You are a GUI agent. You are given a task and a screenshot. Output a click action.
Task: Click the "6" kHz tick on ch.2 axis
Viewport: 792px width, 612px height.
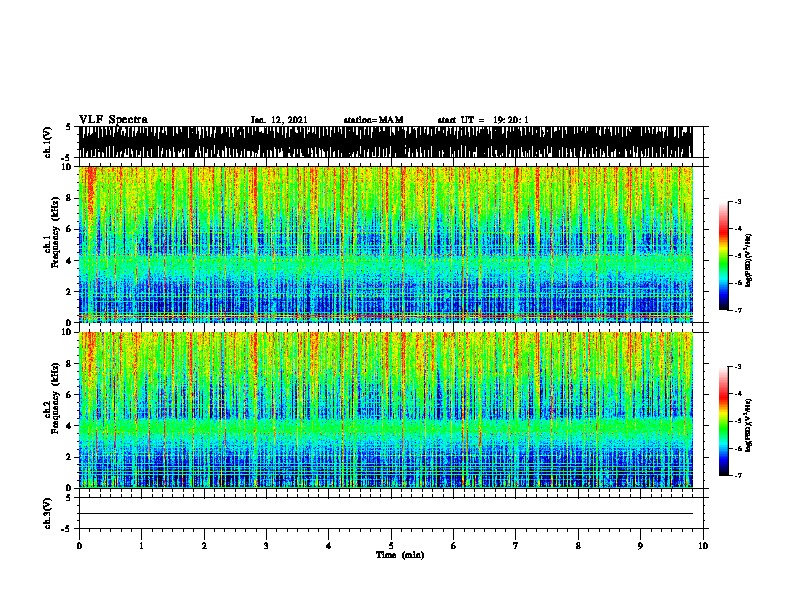point(70,394)
